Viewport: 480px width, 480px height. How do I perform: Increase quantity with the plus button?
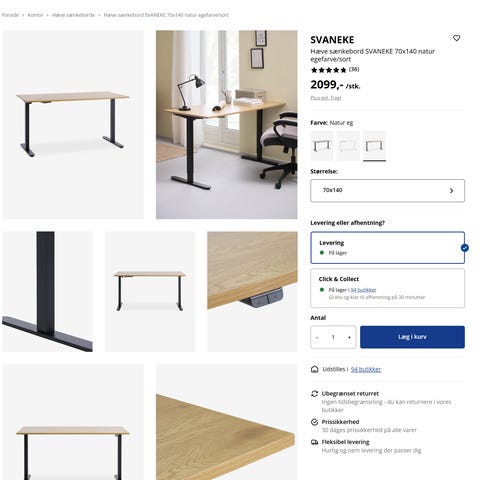tap(349, 337)
